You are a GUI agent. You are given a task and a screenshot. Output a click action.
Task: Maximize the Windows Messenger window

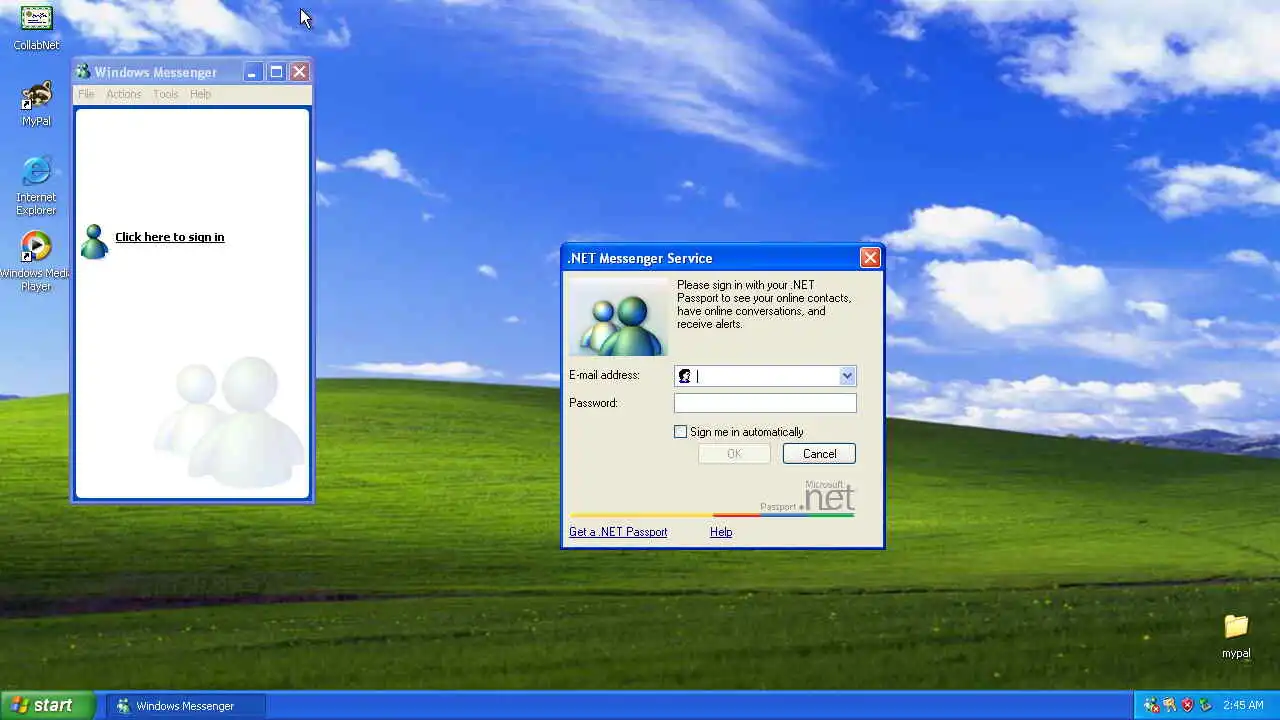click(276, 72)
